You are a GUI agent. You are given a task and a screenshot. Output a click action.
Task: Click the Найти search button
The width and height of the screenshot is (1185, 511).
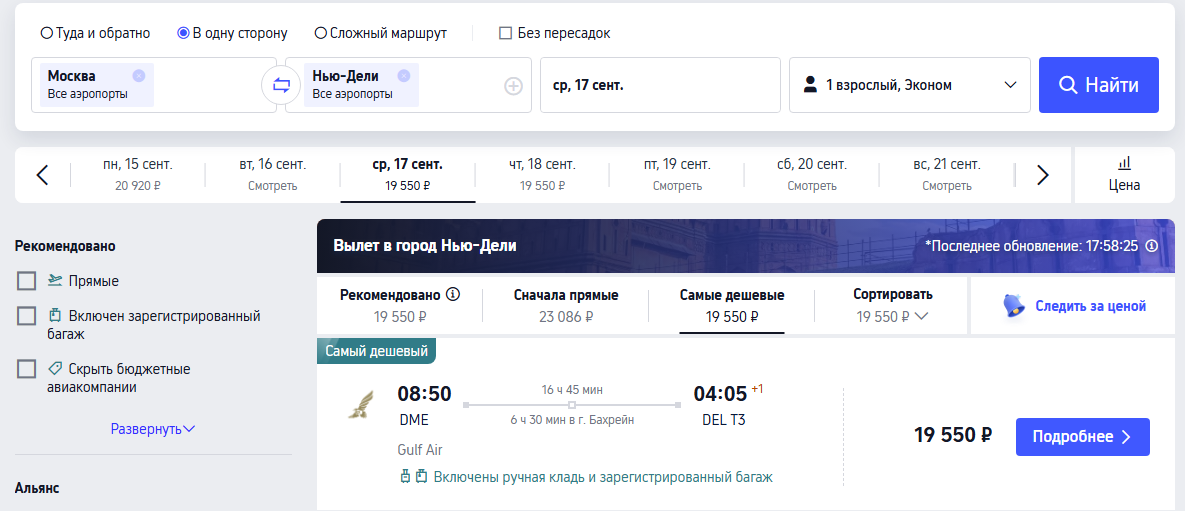tap(1099, 85)
